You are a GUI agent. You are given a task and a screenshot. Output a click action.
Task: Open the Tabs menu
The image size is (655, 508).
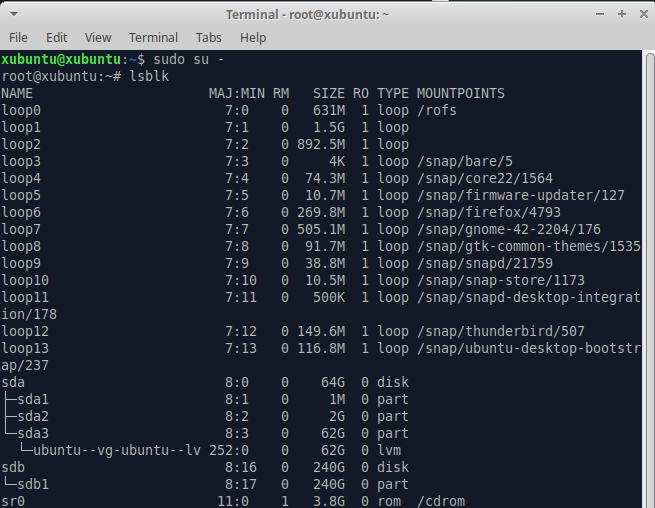[208, 38]
